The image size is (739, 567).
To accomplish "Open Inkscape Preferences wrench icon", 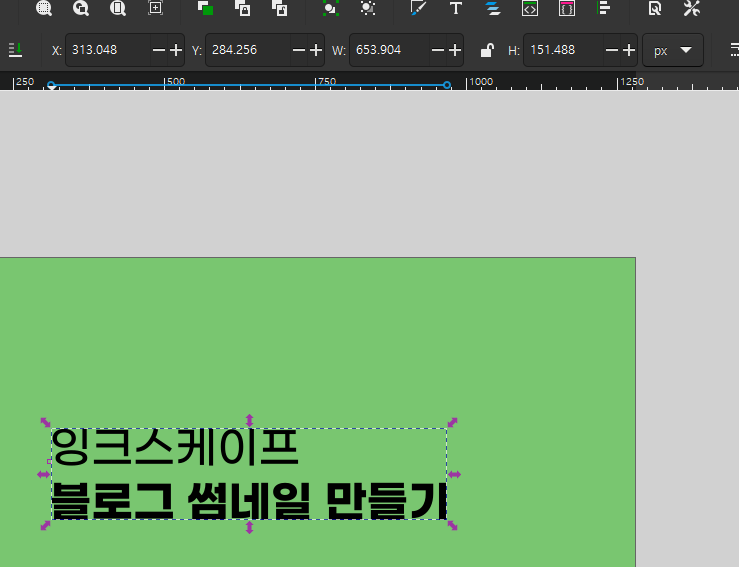I will coord(691,8).
